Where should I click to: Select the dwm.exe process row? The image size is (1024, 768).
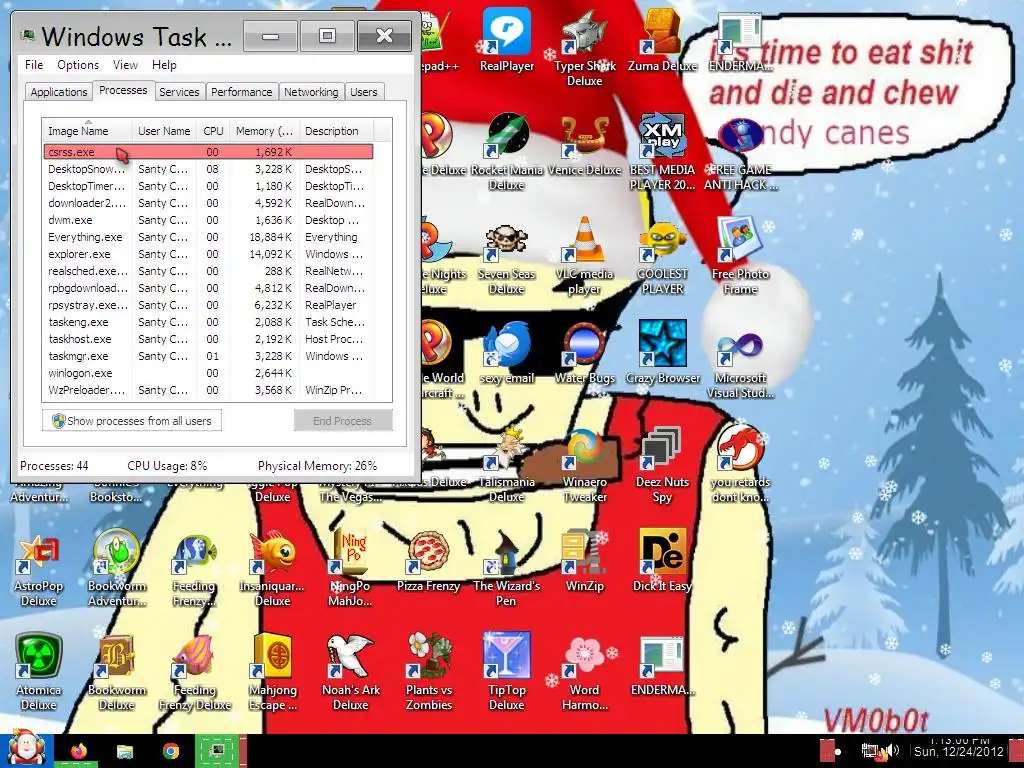tap(209, 220)
